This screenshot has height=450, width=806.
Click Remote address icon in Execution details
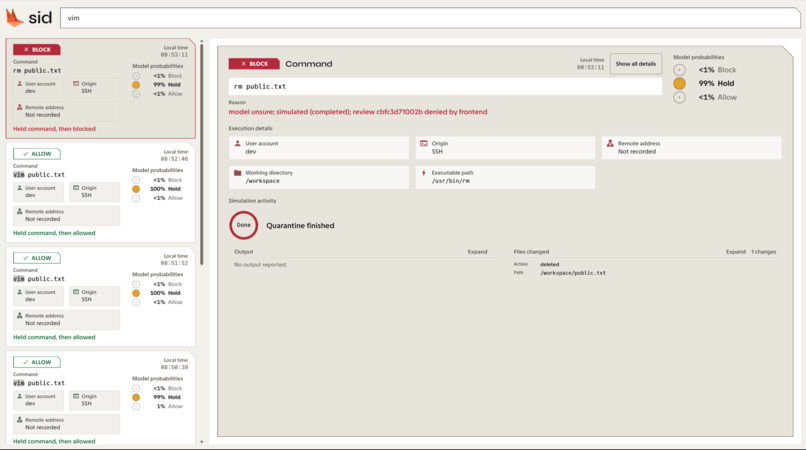(x=610, y=143)
